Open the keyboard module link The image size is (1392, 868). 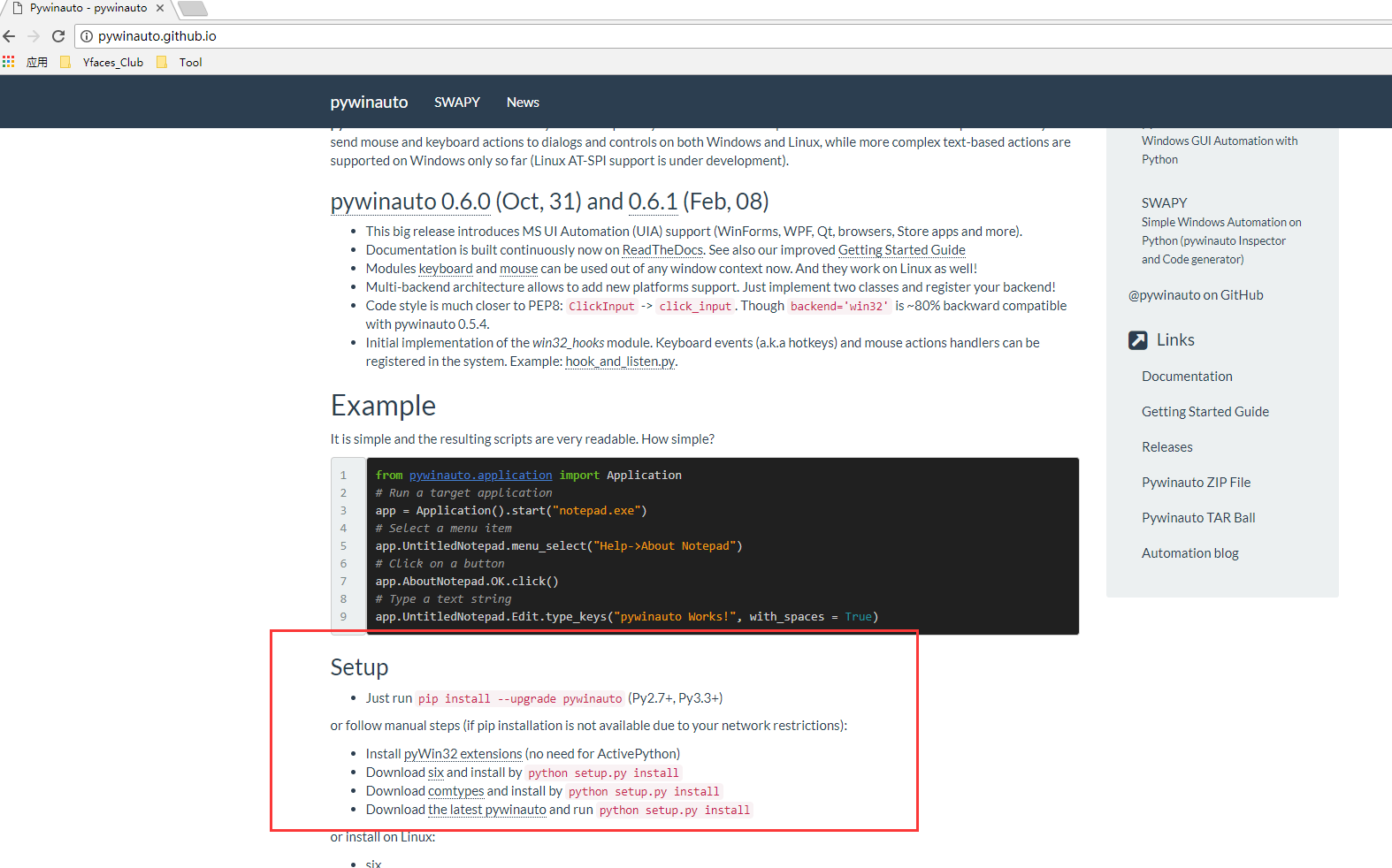coord(446,269)
